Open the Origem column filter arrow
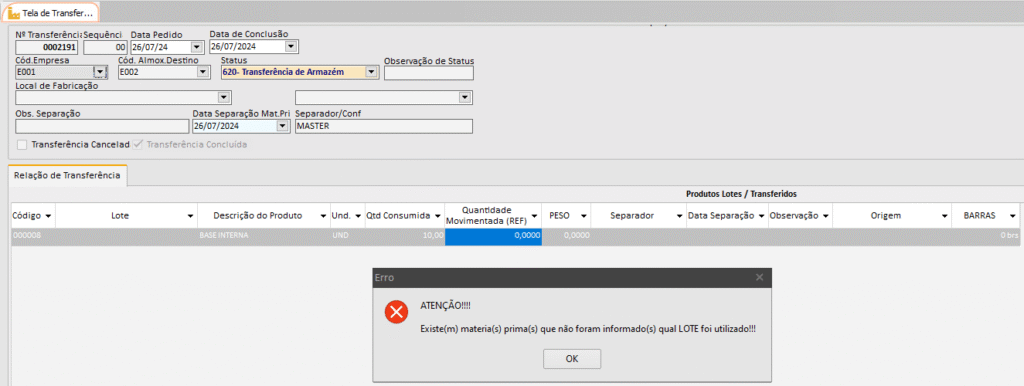1024x386 pixels. 944,216
